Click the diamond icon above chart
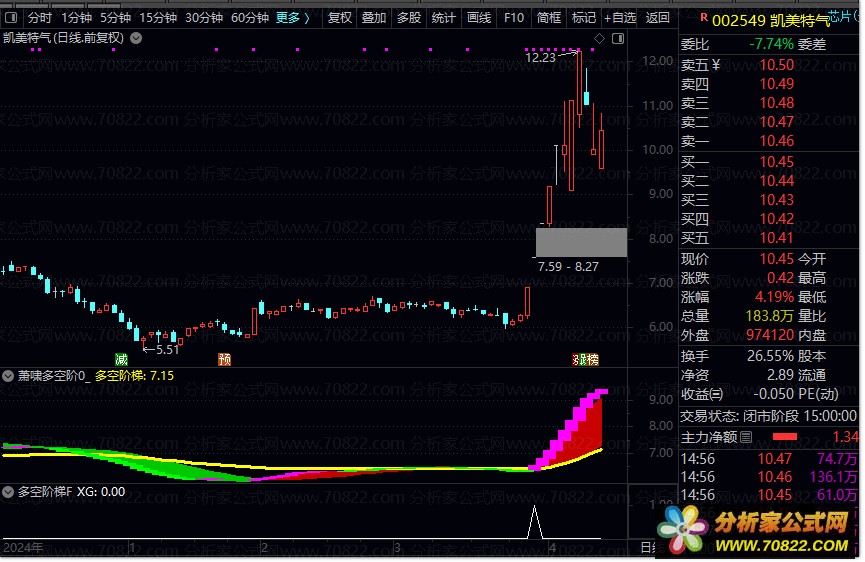 point(599,39)
